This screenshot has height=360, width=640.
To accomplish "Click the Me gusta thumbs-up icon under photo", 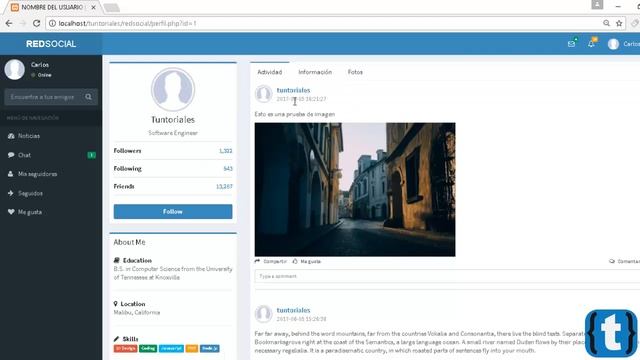I will (x=295, y=261).
